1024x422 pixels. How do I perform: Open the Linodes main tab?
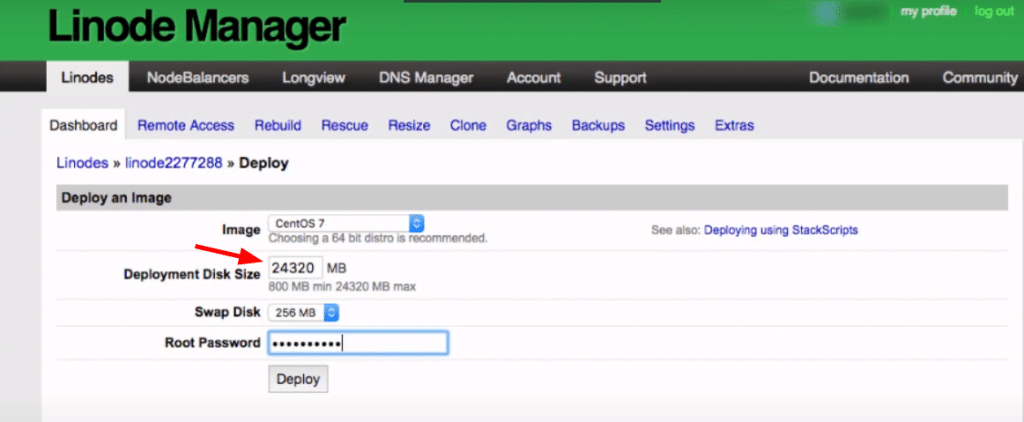[x=88, y=78]
